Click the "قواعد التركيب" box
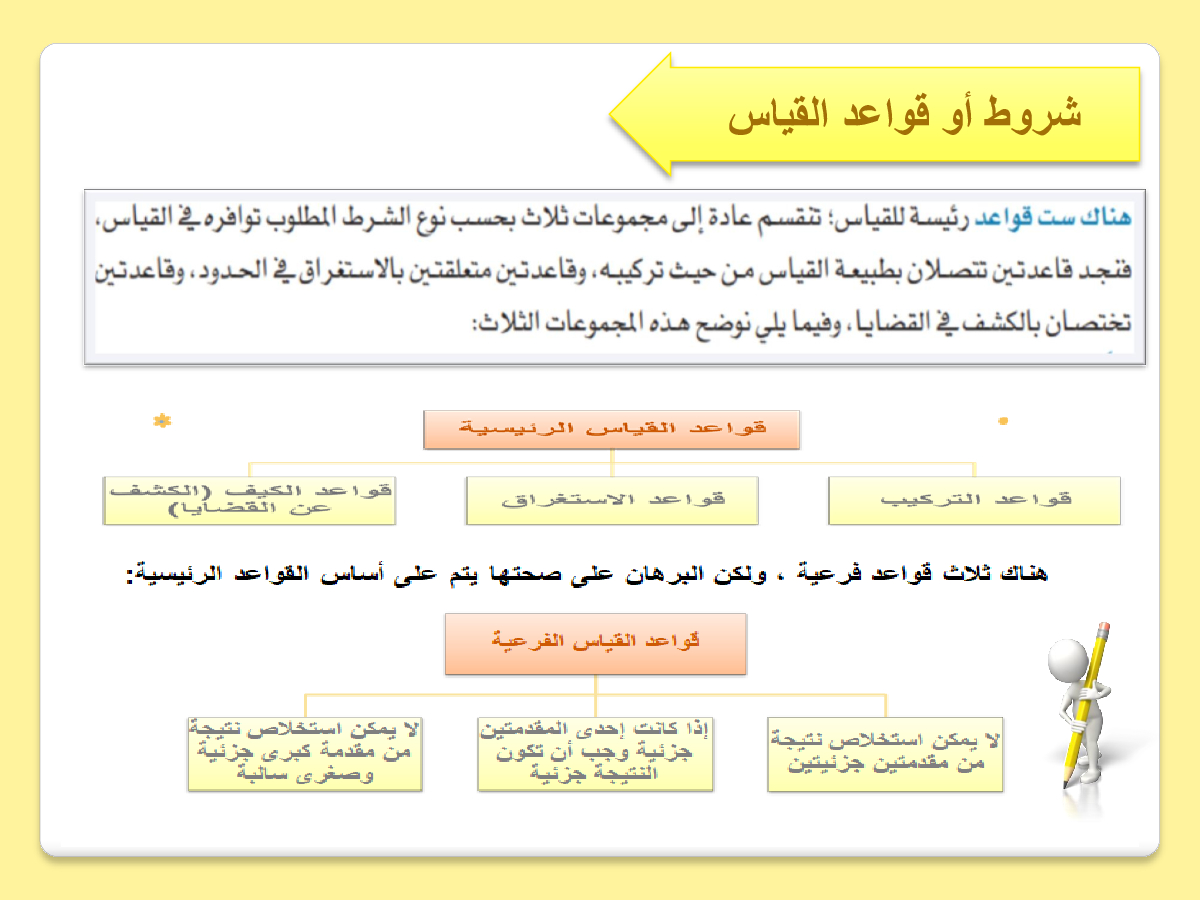 point(974,500)
